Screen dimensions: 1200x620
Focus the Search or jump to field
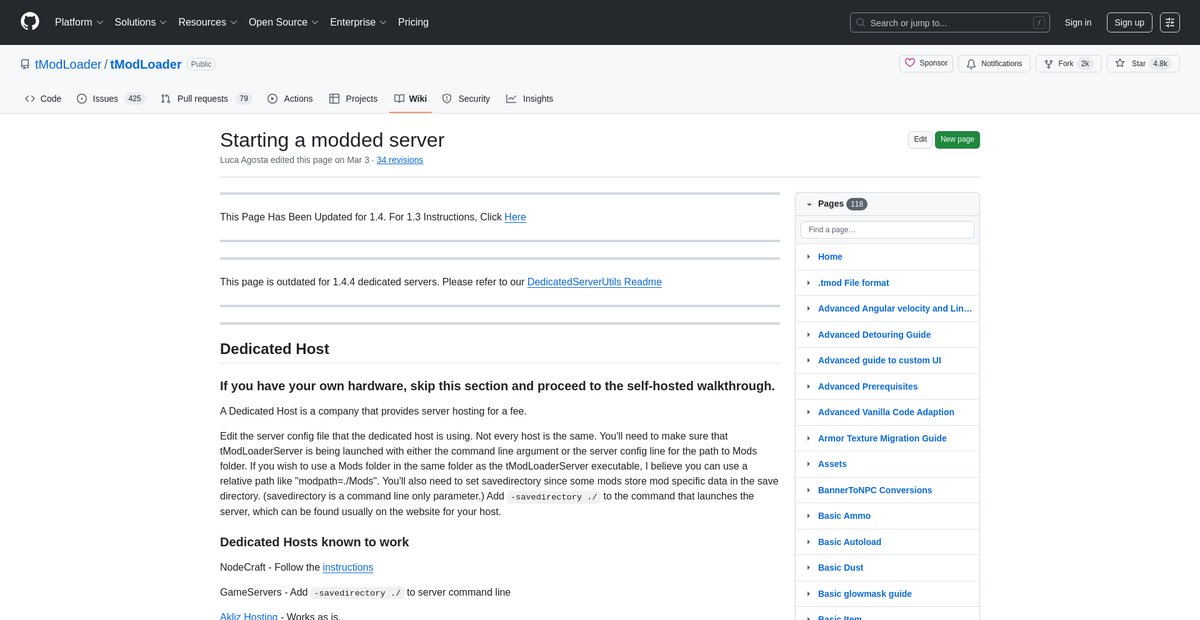click(950, 22)
